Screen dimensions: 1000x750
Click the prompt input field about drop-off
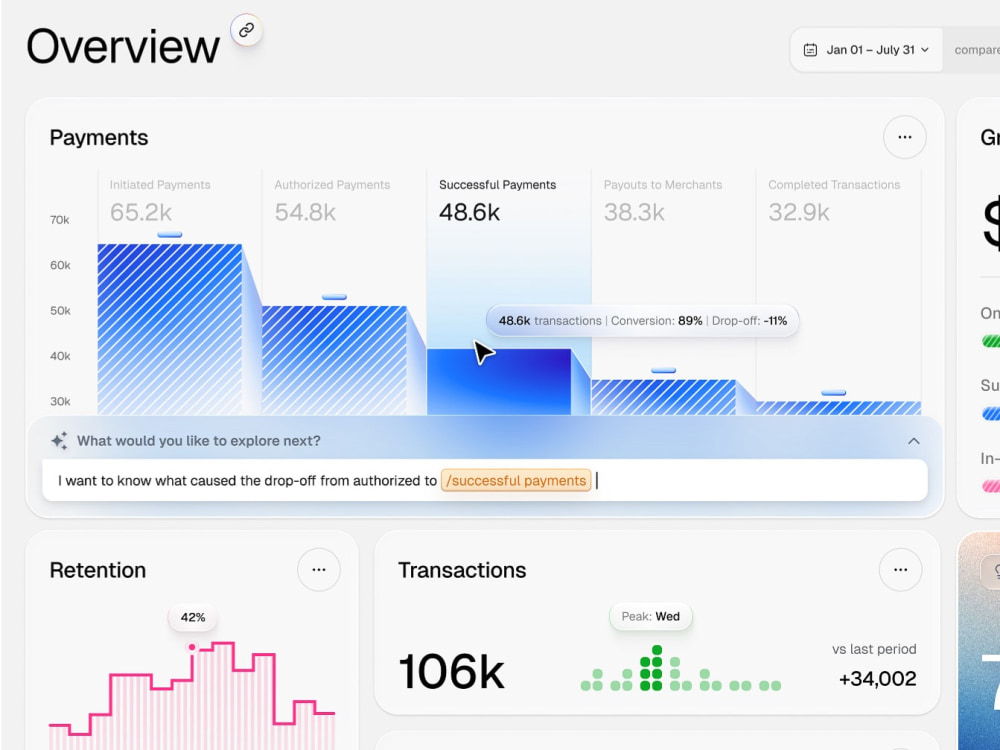pos(485,480)
